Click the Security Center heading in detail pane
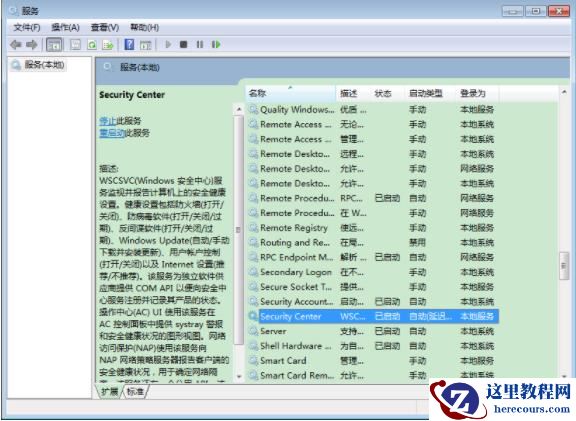 (132, 95)
